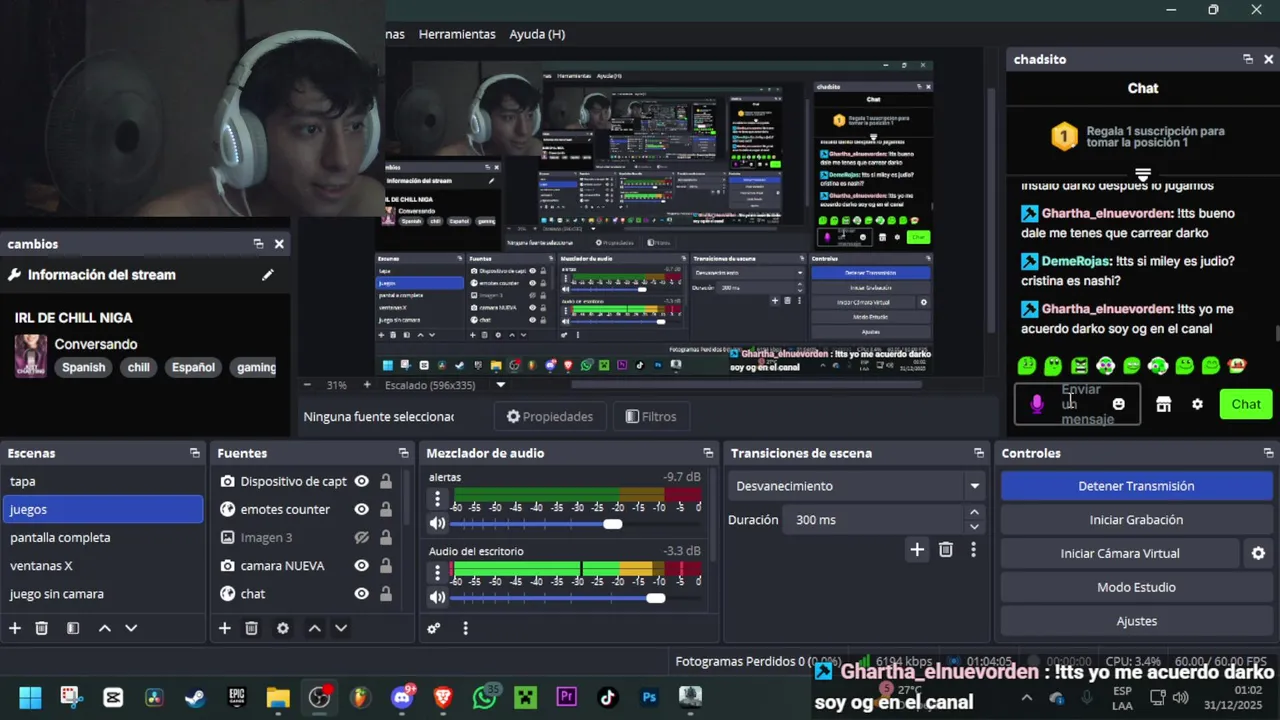Click Iniciar Grabación button
Image resolution: width=1280 pixels, height=720 pixels.
[1136, 520]
